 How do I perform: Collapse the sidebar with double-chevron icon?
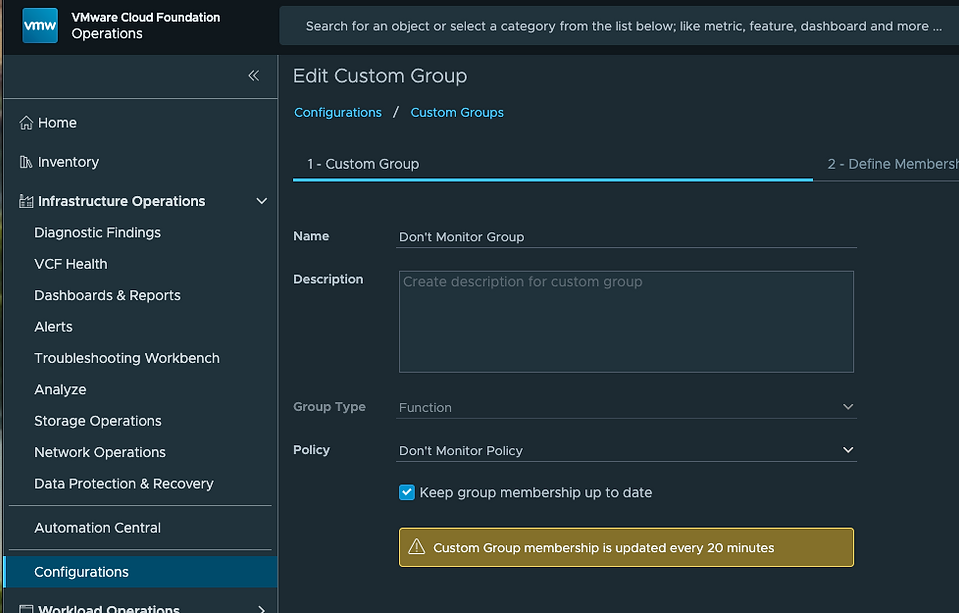coord(254,75)
